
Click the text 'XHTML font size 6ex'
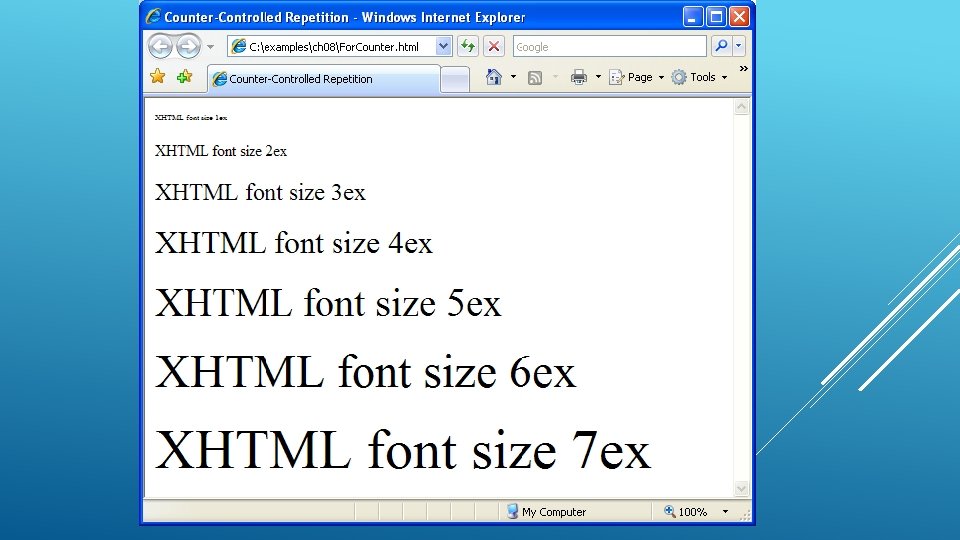pyautogui.click(x=365, y=371)
